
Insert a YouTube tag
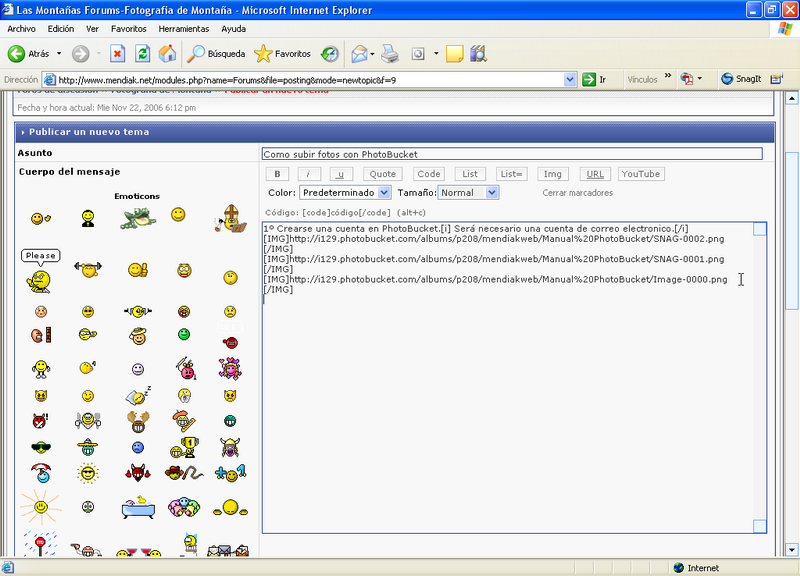pyautogui.click(x=641, y=174)
